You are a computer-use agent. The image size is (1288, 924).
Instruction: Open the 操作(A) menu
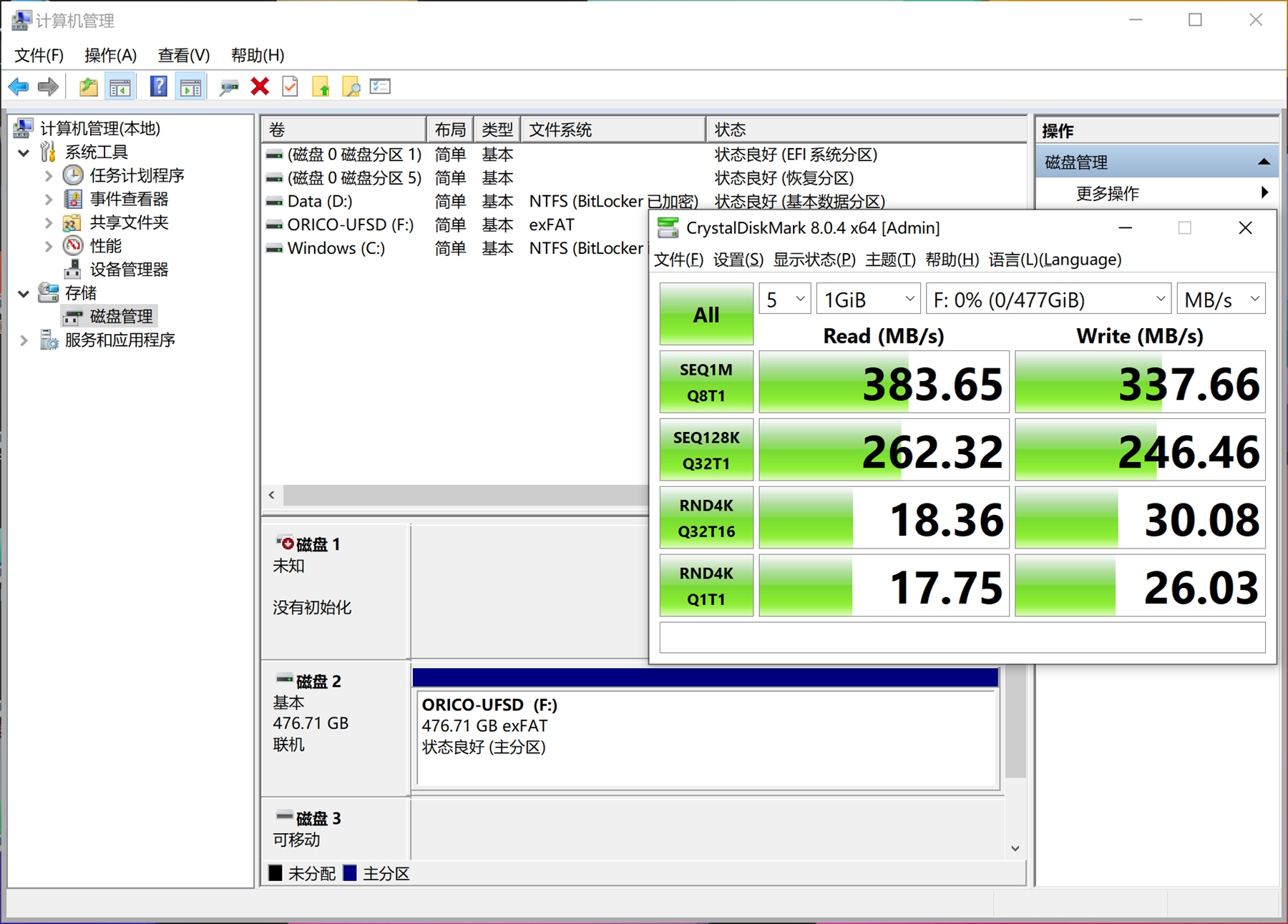(110, 55)
